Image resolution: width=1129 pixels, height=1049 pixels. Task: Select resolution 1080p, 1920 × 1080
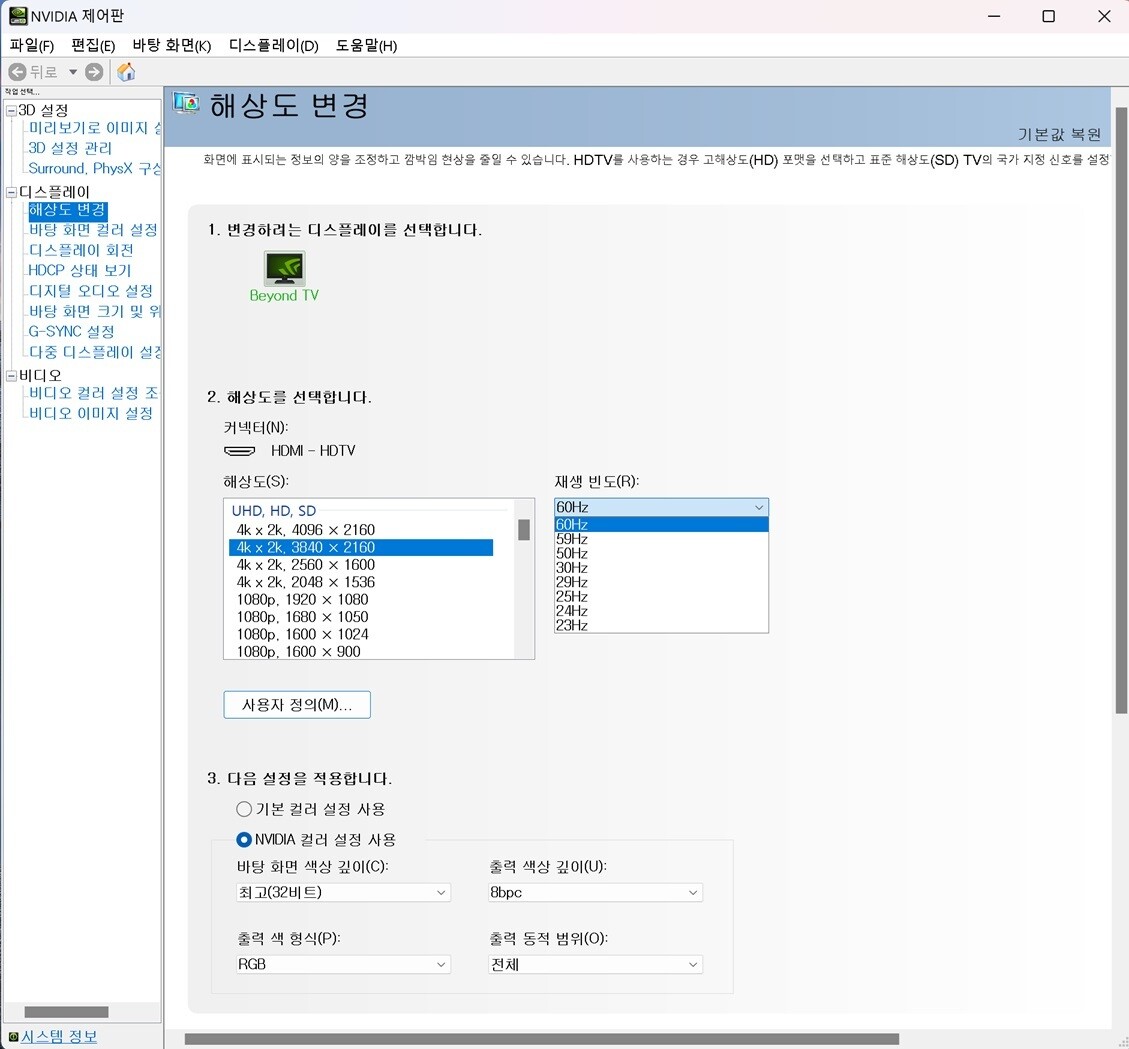click(361, 599)
